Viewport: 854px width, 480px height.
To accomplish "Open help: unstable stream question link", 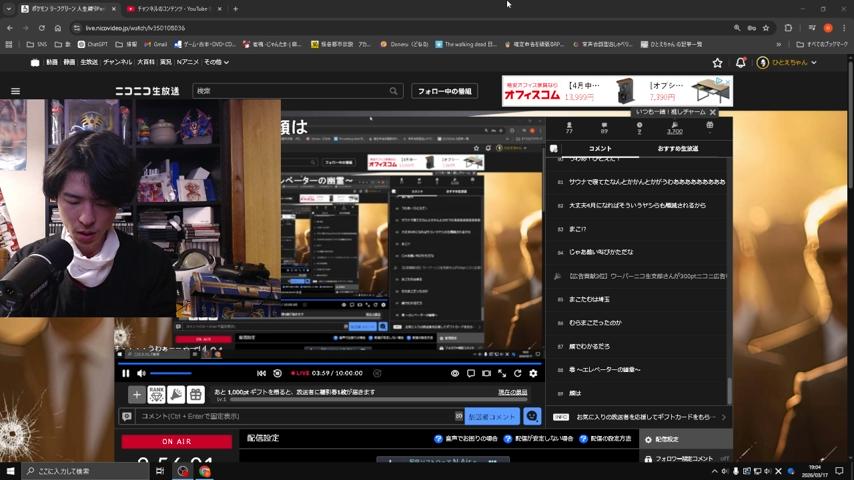I will [x=538, y=439].
